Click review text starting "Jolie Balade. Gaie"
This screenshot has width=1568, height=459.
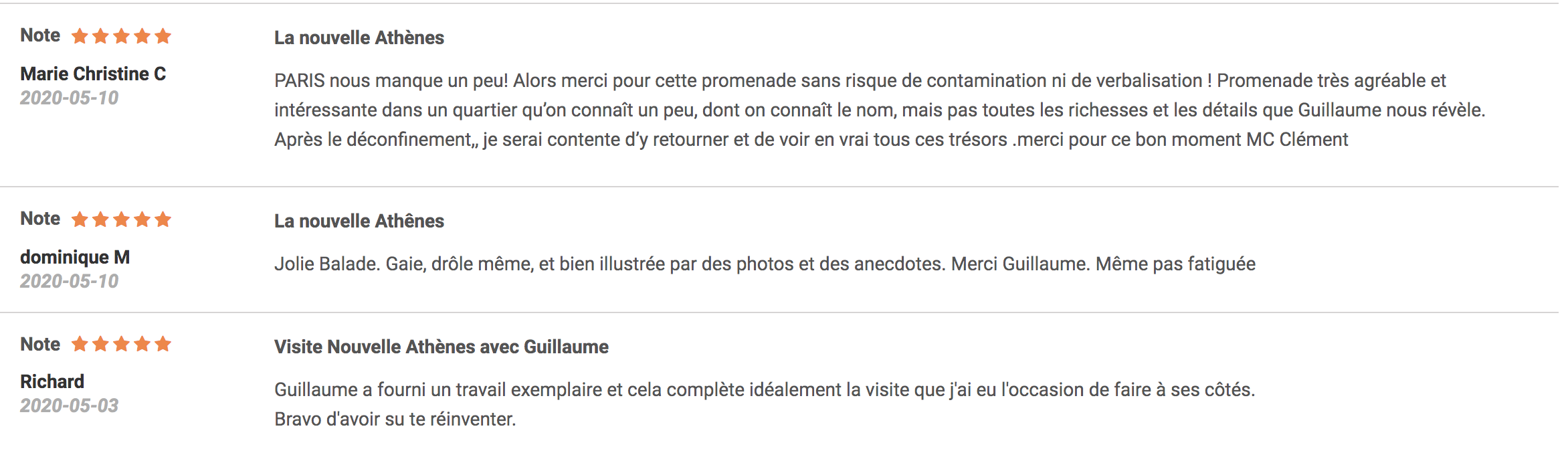click(x=764, y=264)
